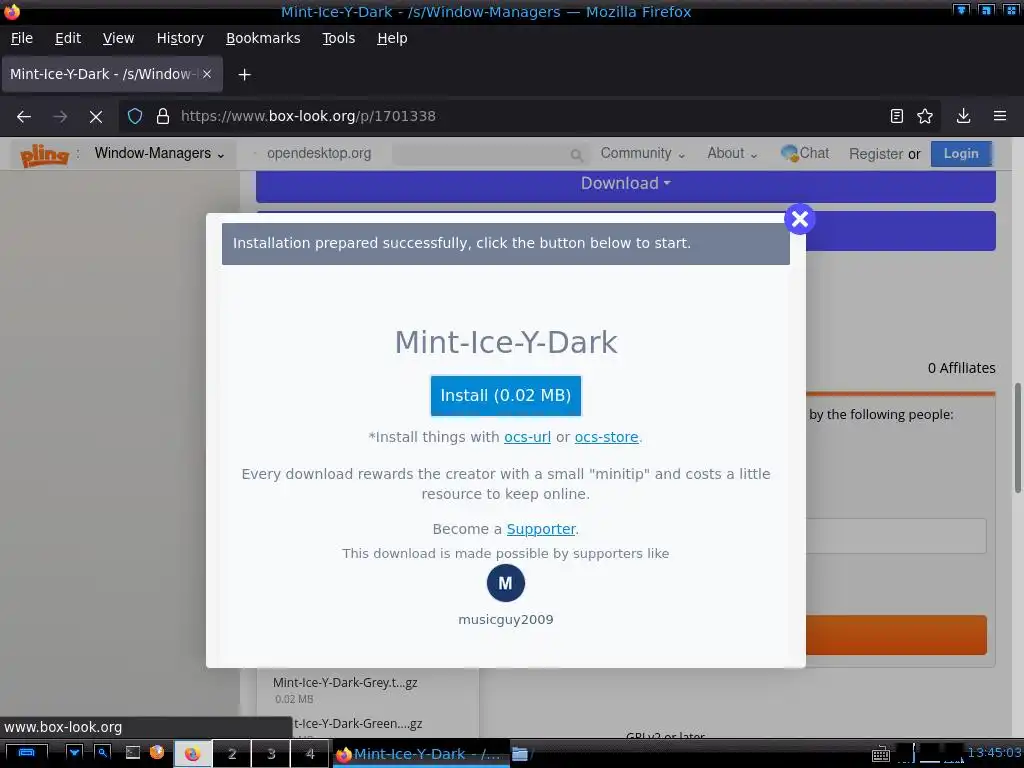Screen dimensions: 1024x768
Task: Switch to workspace 4
Action: pos(310,754)
